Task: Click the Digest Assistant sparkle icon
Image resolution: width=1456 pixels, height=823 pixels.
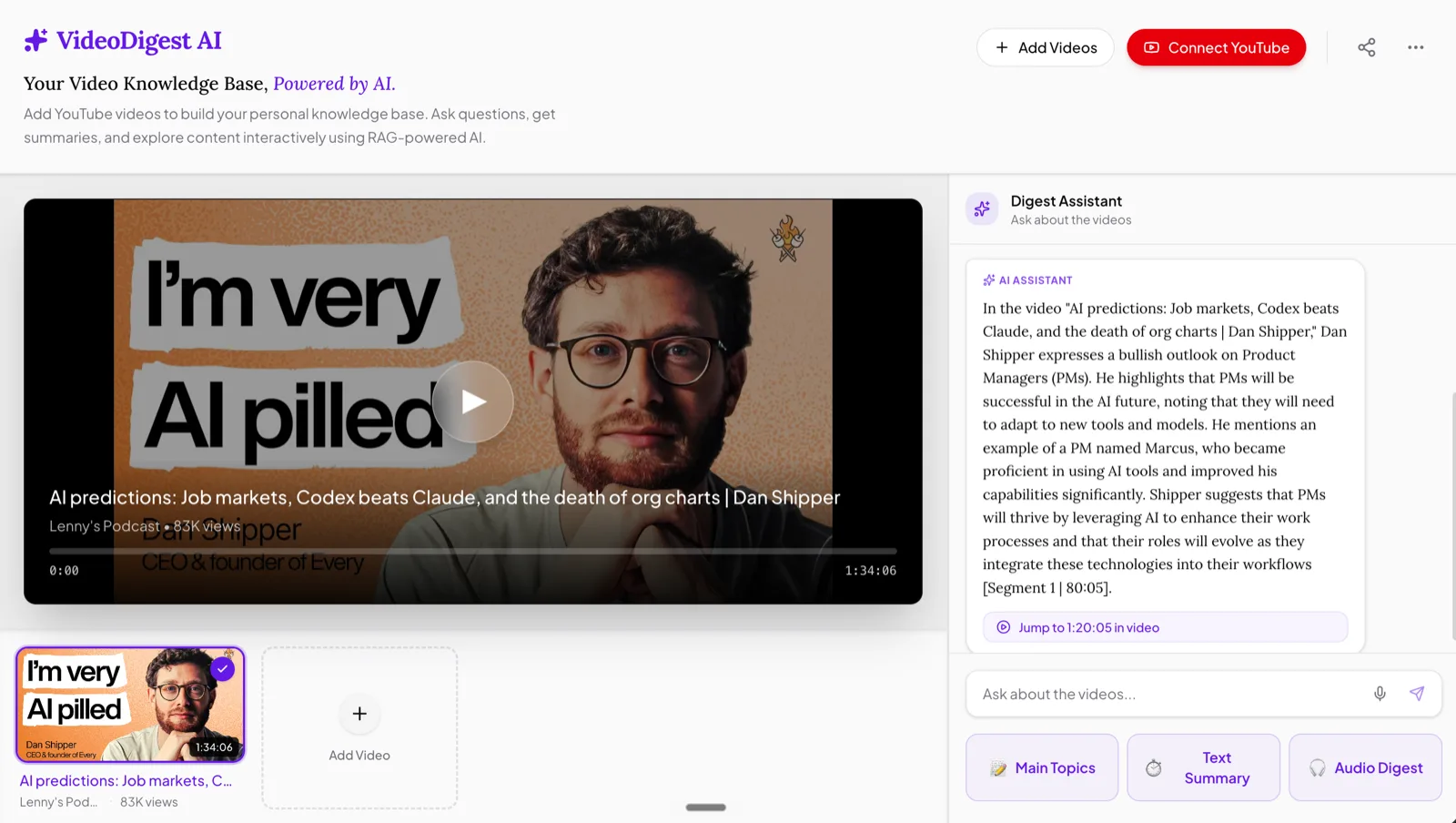Action: (982, 209)
